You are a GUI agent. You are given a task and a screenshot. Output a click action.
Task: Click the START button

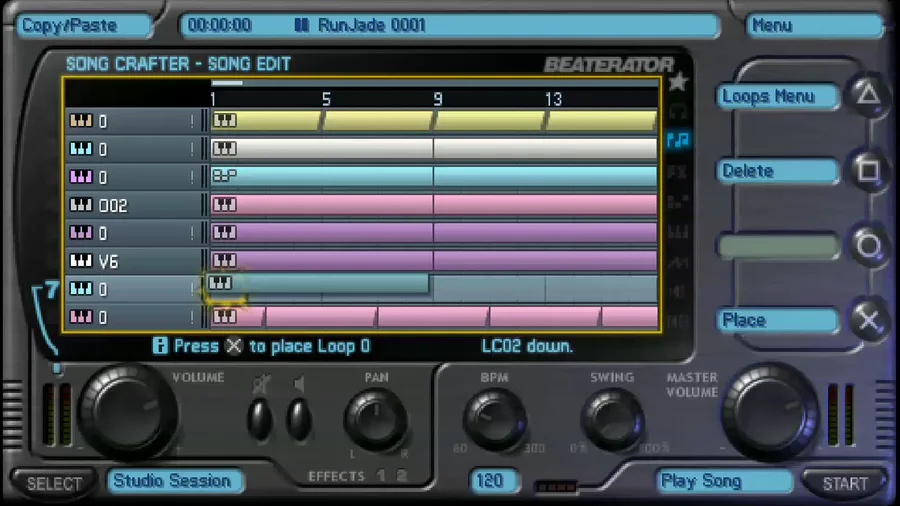844,483
